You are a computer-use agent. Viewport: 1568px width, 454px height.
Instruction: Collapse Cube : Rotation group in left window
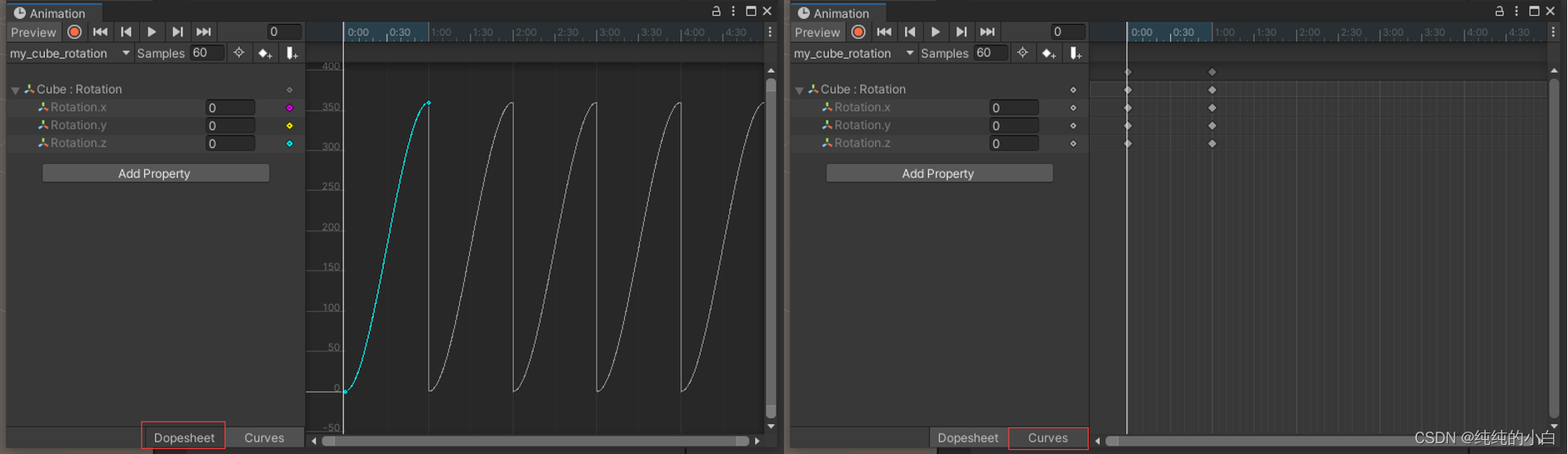(x=15, y=89)
